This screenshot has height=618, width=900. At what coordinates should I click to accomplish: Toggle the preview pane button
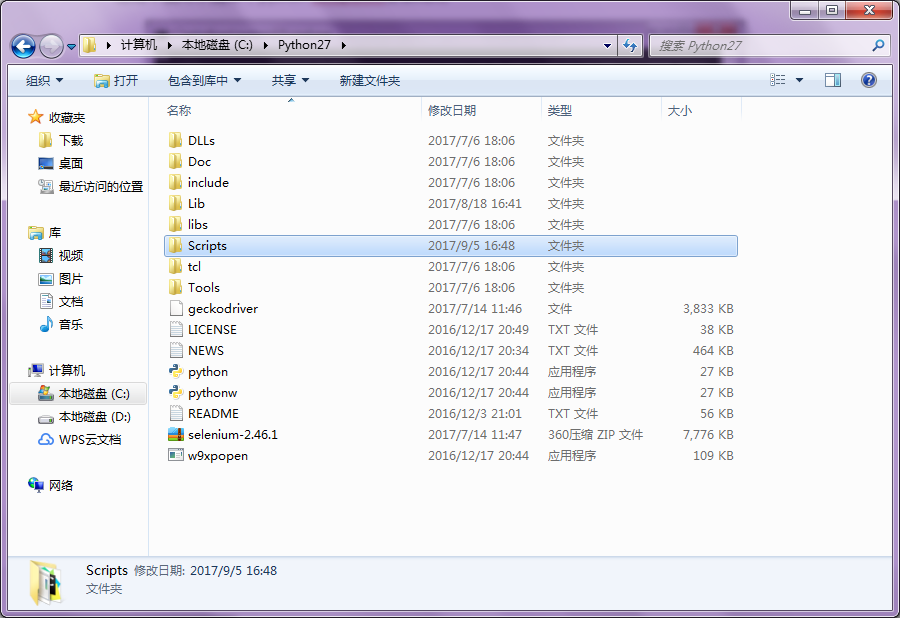832,80
